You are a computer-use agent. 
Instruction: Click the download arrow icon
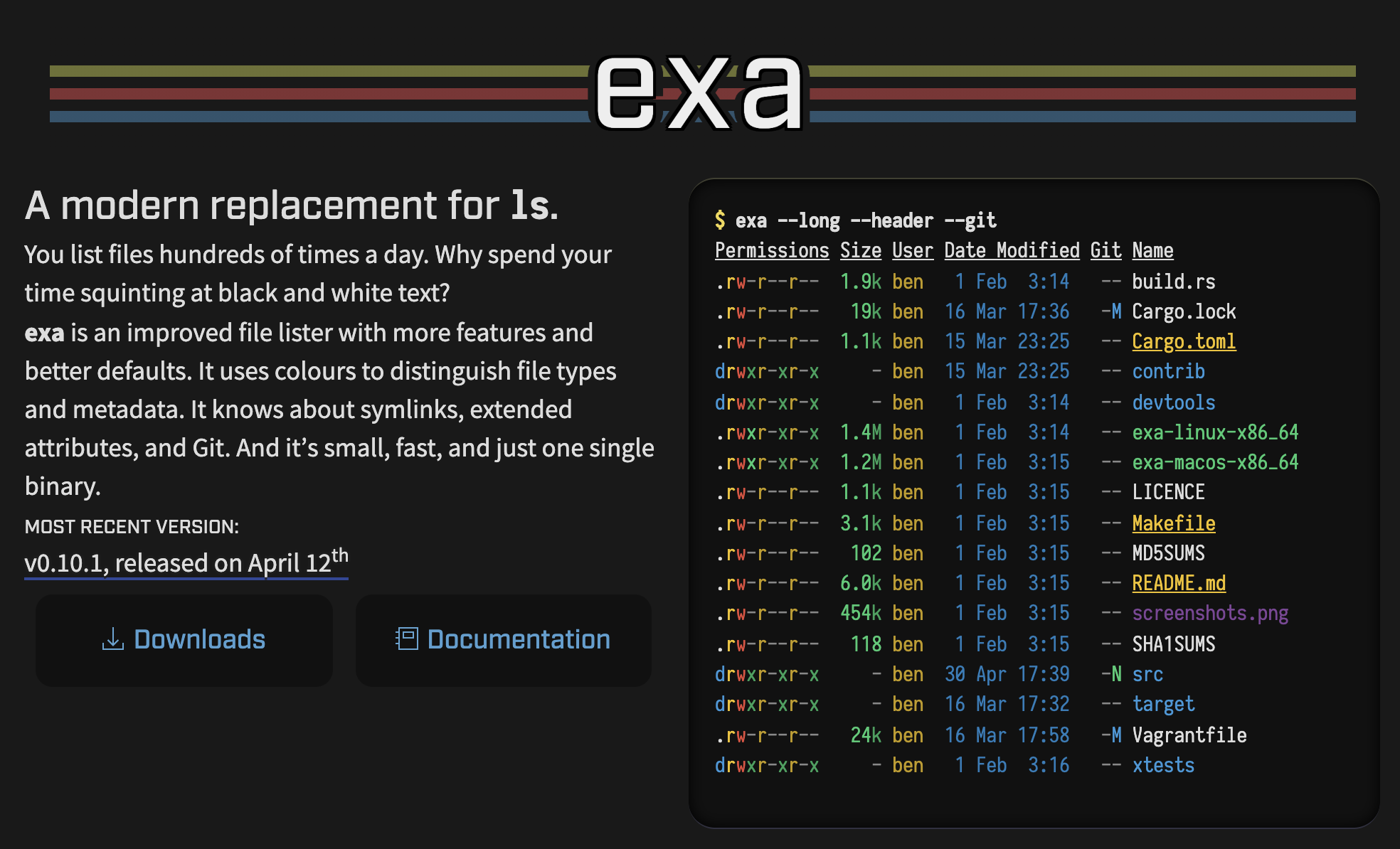[112, 639]
